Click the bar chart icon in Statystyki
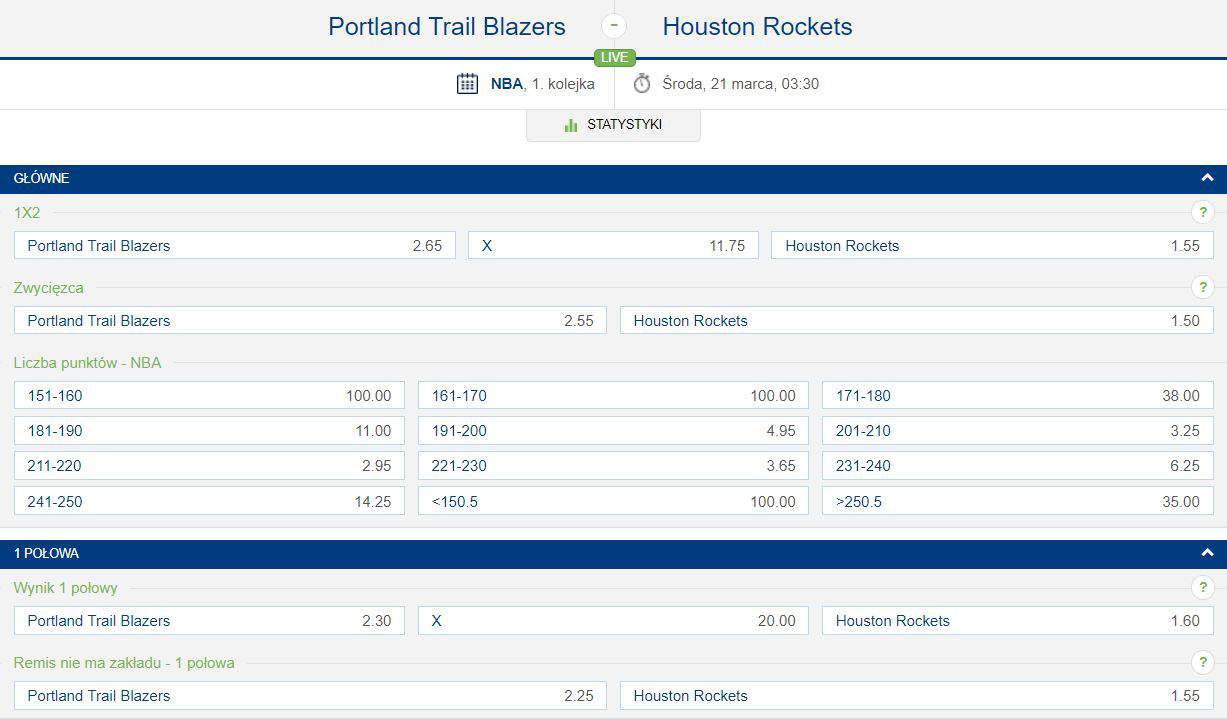Screen dimensions: 1227x719 coord(571,125)
